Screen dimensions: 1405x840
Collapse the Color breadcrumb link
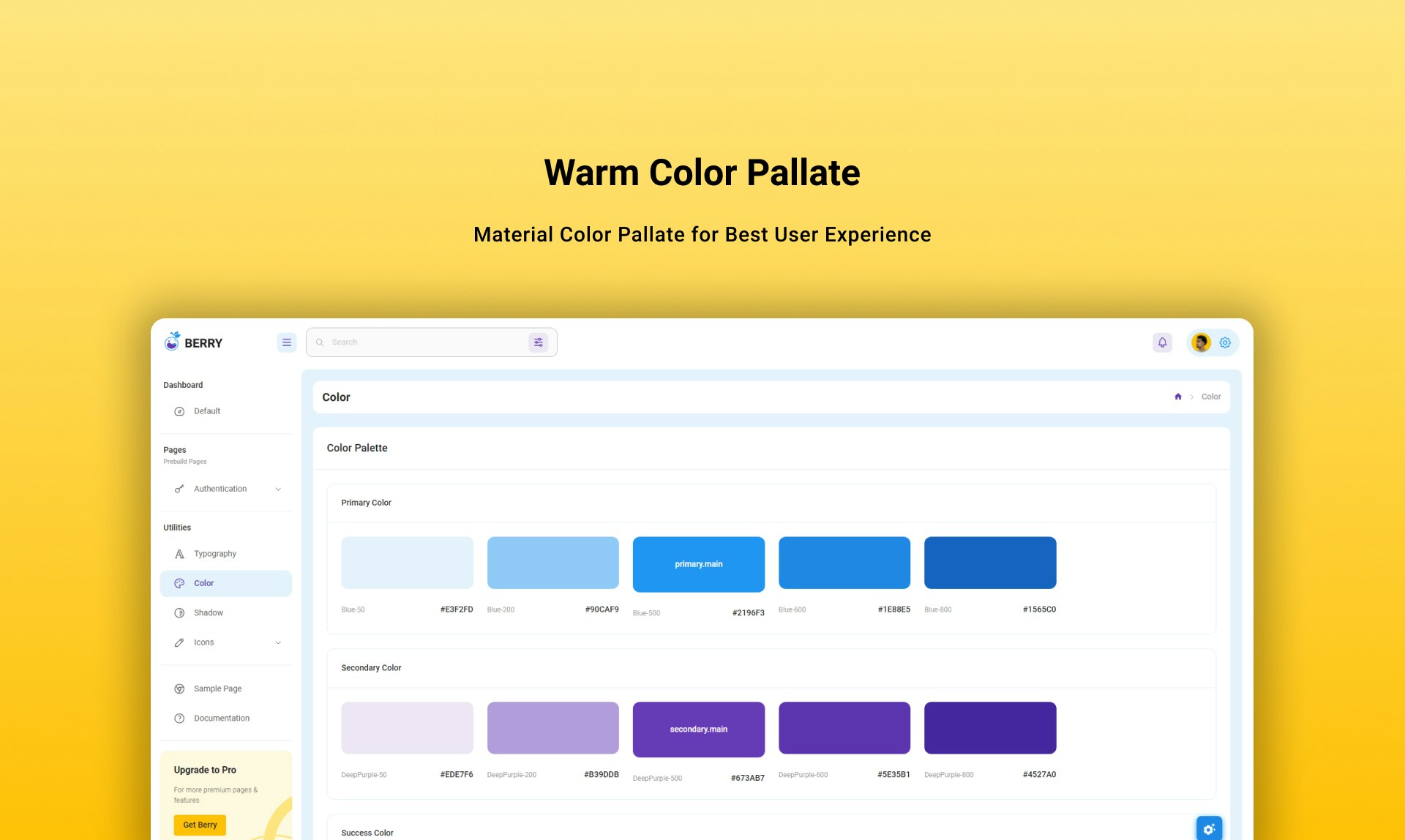(x=1211, y=397)
